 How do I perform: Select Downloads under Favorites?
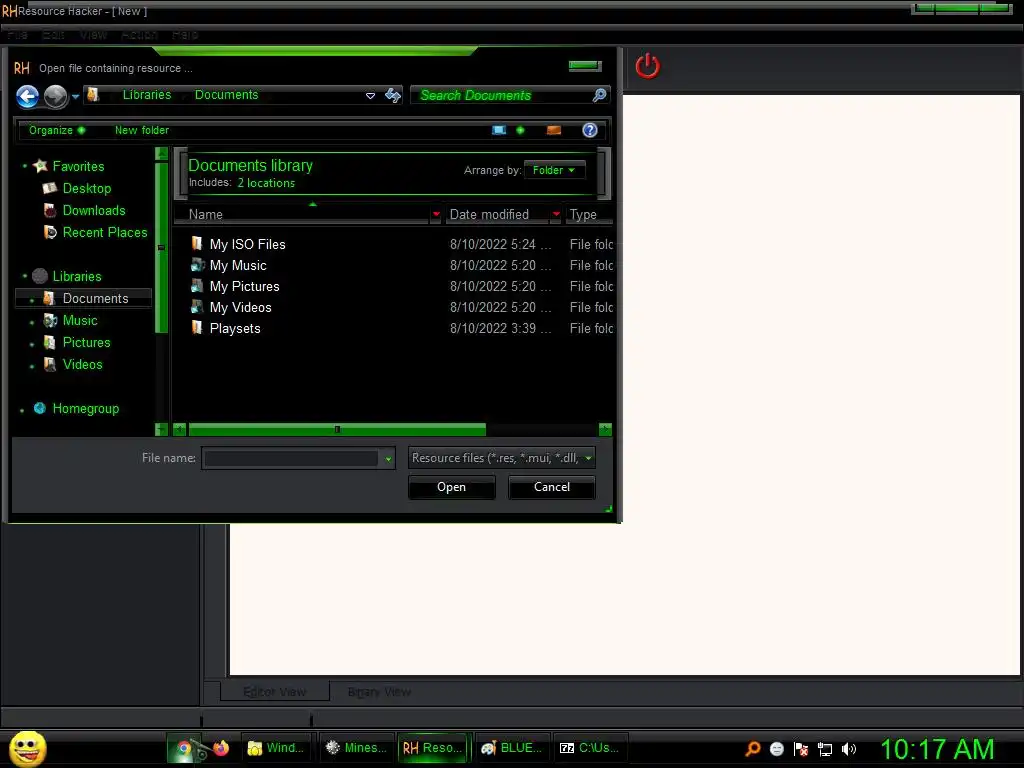(94, 210)
